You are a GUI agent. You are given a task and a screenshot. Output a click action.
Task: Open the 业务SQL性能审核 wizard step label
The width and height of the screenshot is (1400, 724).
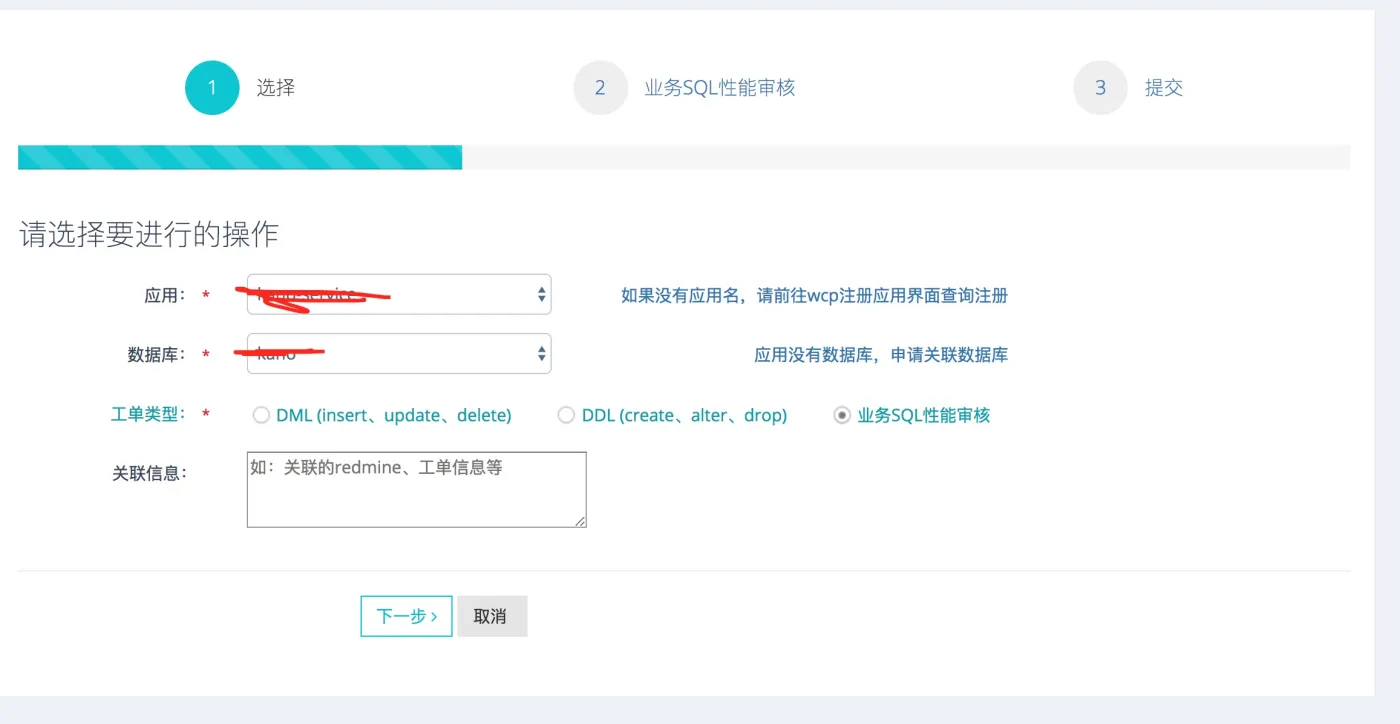720,88
